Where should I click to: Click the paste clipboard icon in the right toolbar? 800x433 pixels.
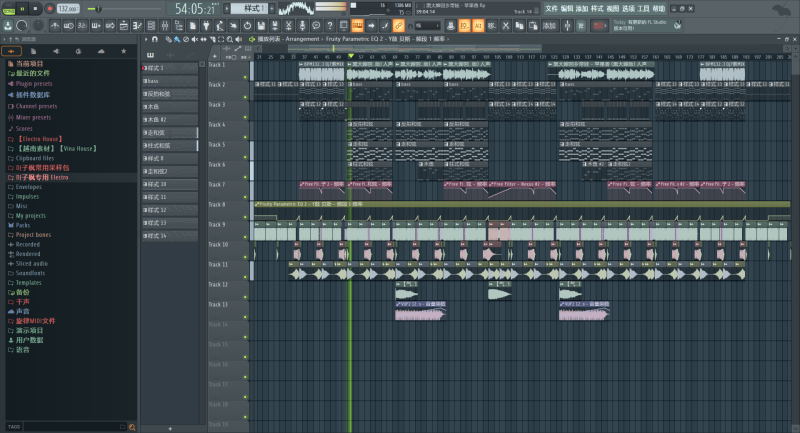pos(533,26)
